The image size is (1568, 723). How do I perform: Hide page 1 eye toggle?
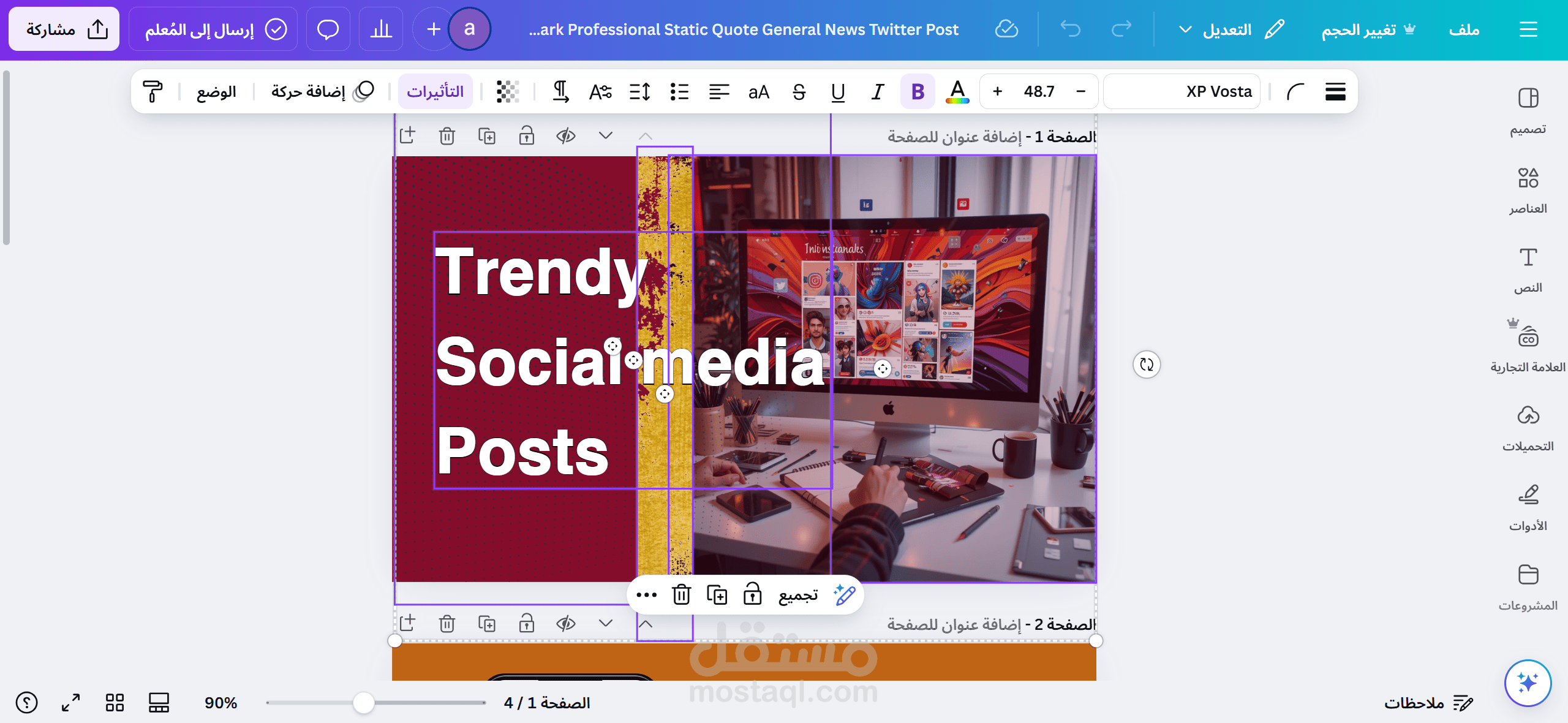[566, 135]
